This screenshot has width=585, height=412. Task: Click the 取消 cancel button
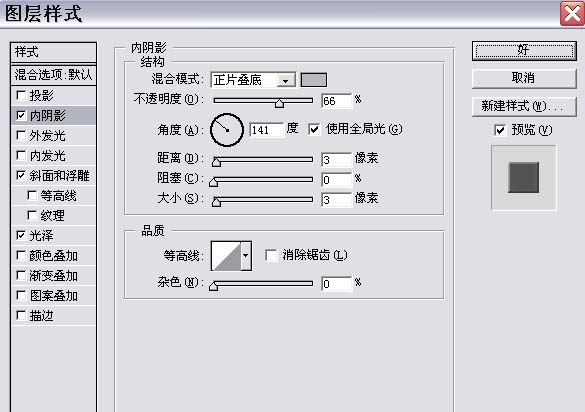(524, 78)
